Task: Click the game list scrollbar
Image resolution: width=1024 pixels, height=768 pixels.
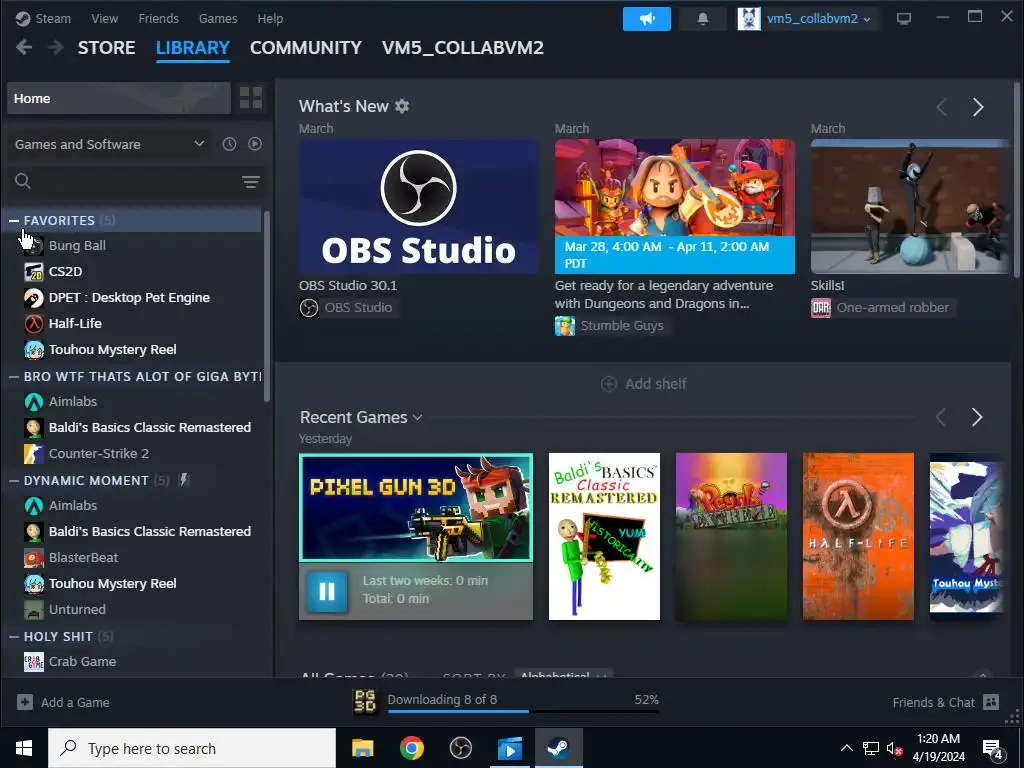Action: (x=266, y=306)
